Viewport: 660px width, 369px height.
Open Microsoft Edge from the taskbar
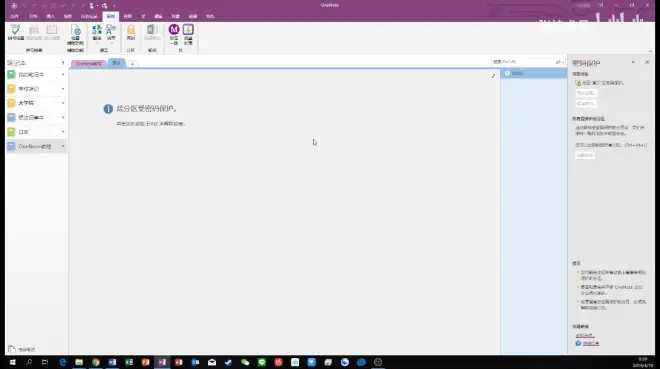pyautogui.click(x=63, y=362)
